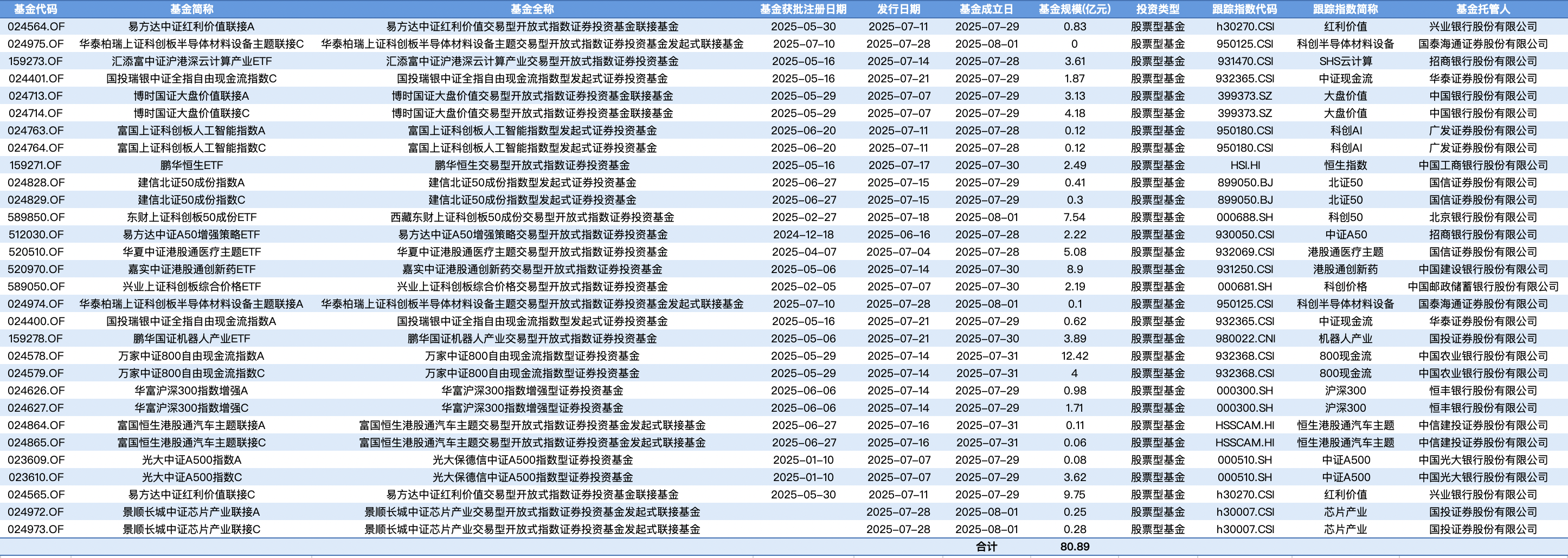Viewport: 1568px width, 558px height.
Task: Click the 跟踪指数简称 column header
Action: (x=1345, y=9)
